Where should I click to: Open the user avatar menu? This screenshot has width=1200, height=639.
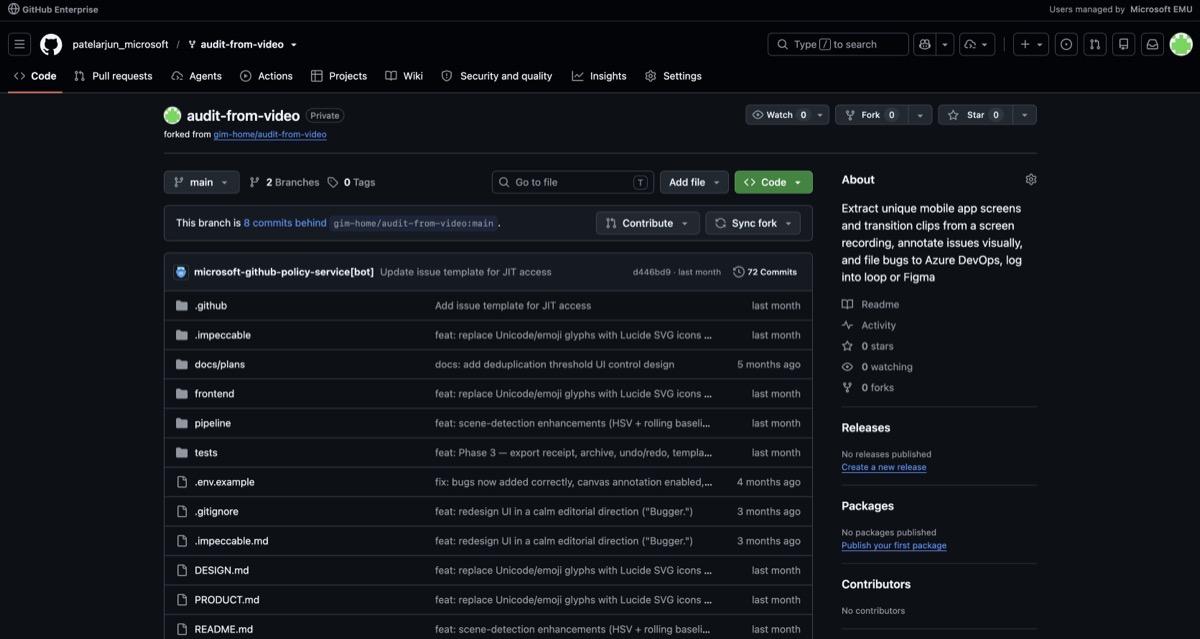(1181, 44)
